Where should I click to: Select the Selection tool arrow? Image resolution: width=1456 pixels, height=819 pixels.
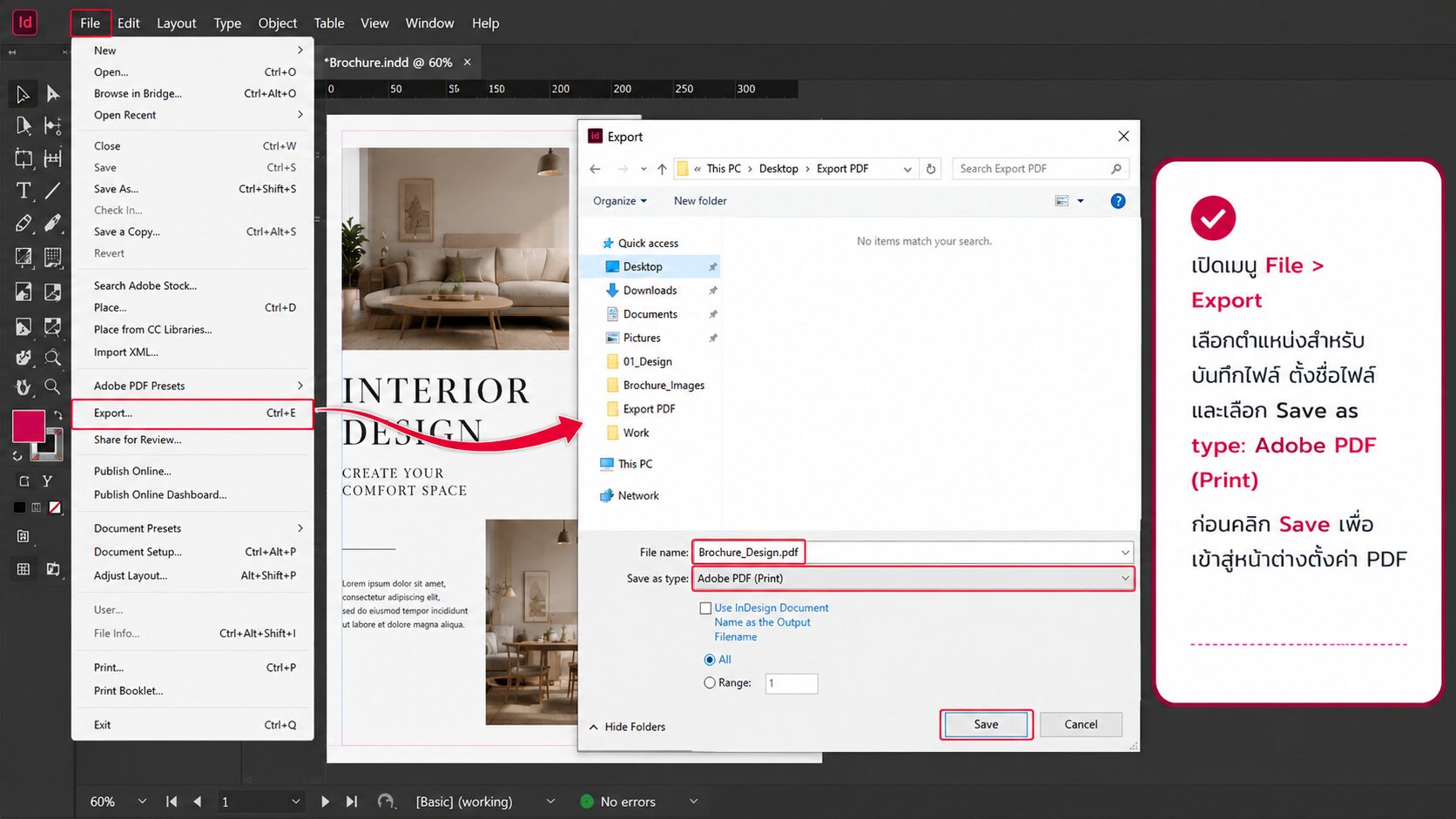tap(23, 93)
